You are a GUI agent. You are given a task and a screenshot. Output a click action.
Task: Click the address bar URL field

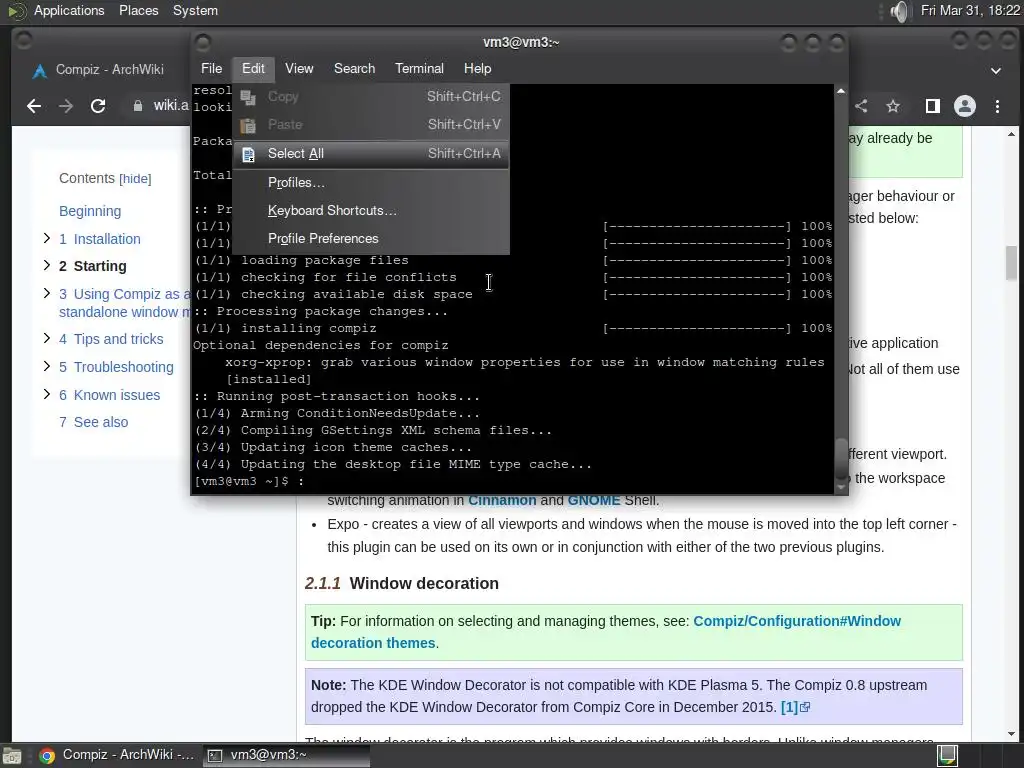click(171, 106)
